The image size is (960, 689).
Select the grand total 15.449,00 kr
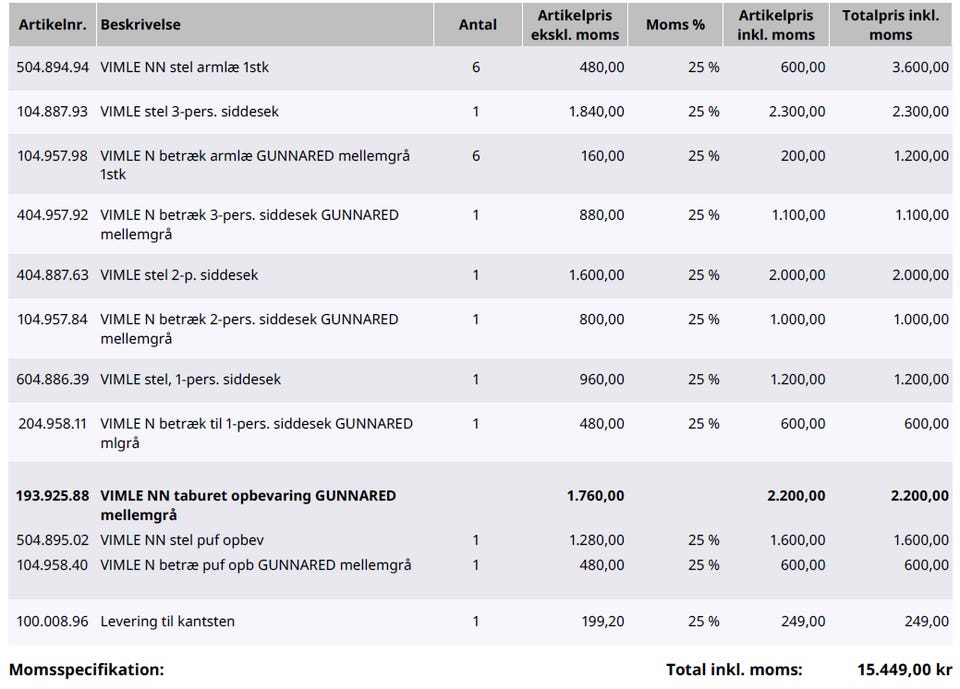(904, 669)
